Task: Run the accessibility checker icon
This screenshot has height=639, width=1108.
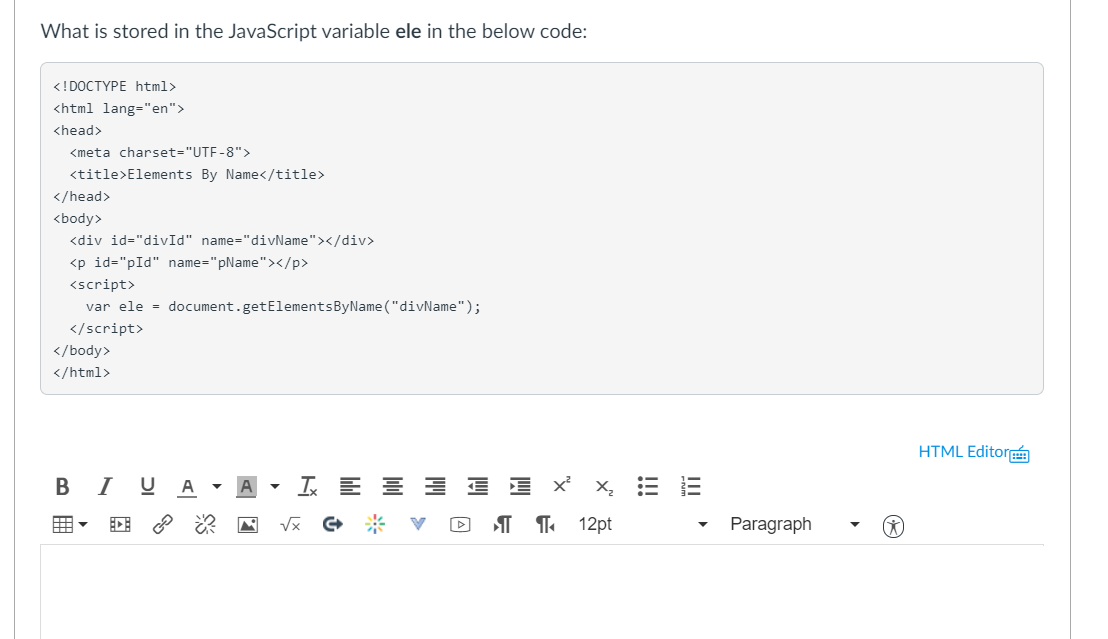Action: (x=893, y=525)
